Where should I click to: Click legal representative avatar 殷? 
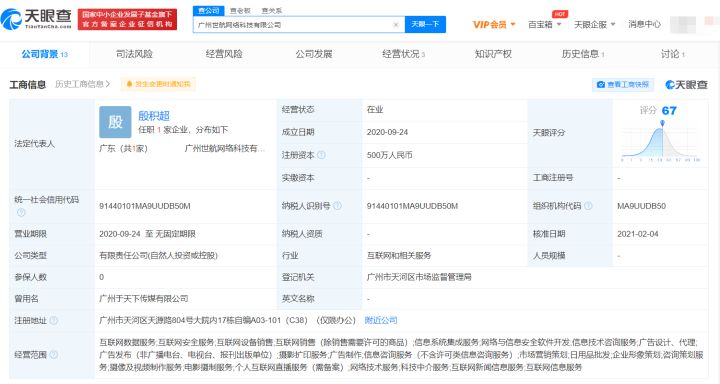click(115, 122)
